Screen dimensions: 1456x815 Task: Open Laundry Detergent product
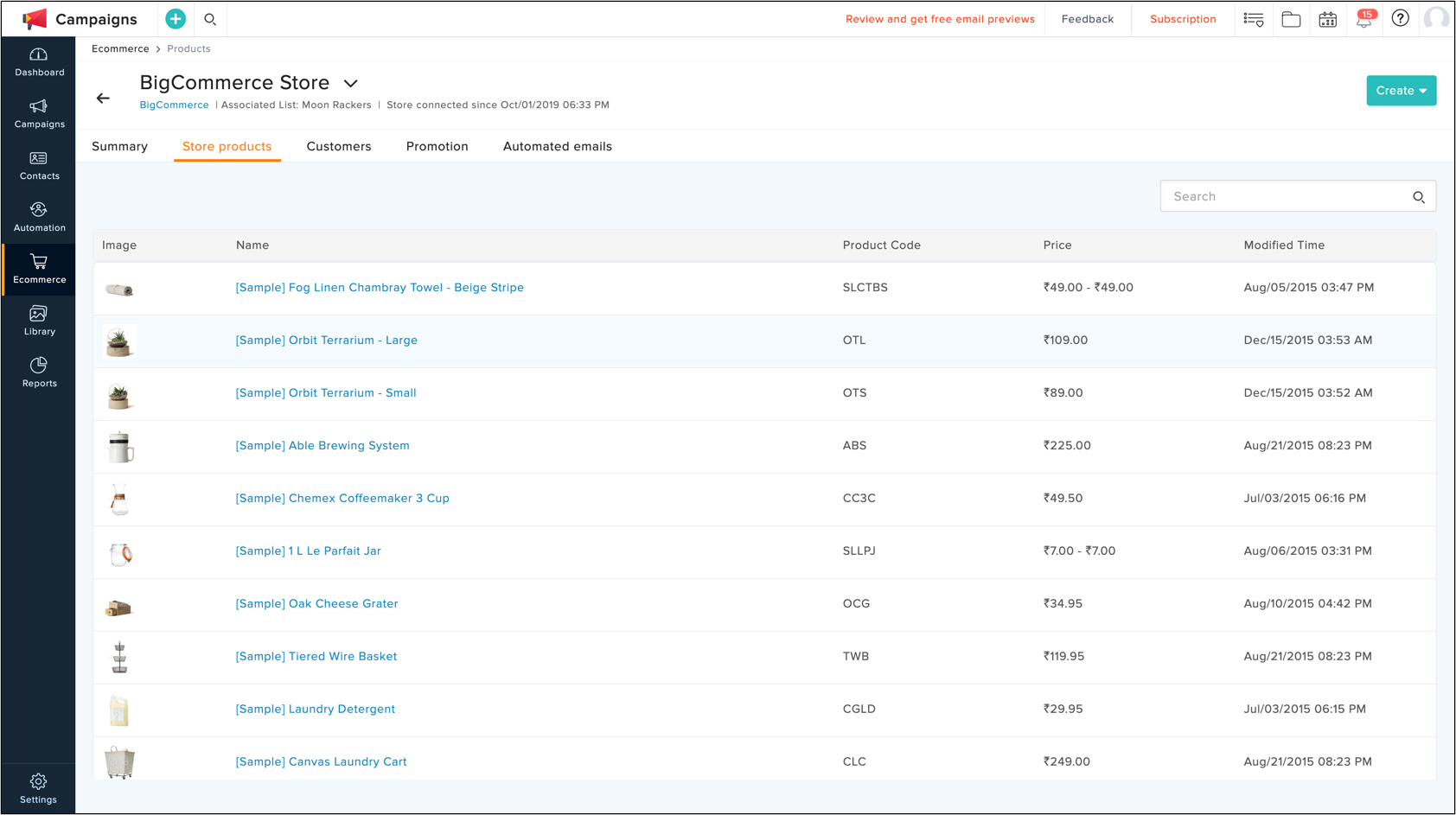[316, 710]
